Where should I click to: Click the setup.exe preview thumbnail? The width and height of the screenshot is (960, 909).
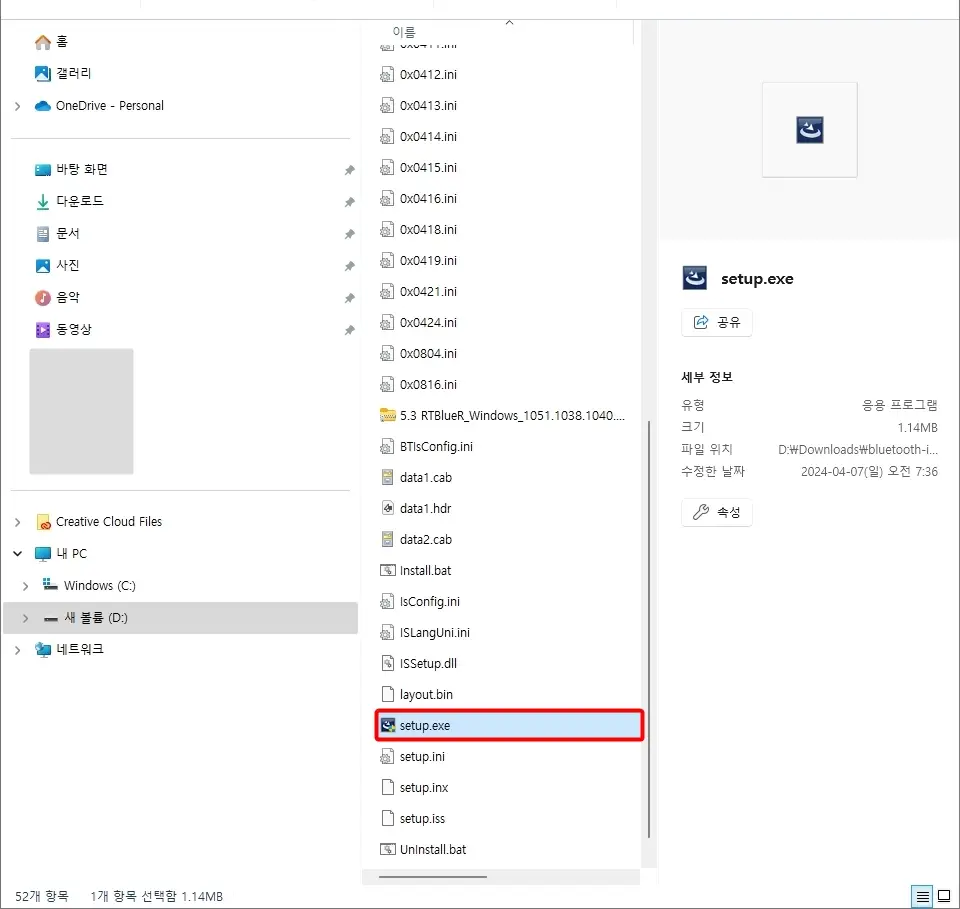[809, 130]
